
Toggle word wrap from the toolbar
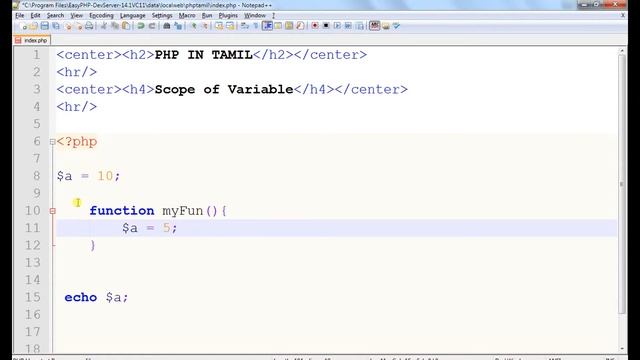[x=245, y=26]
